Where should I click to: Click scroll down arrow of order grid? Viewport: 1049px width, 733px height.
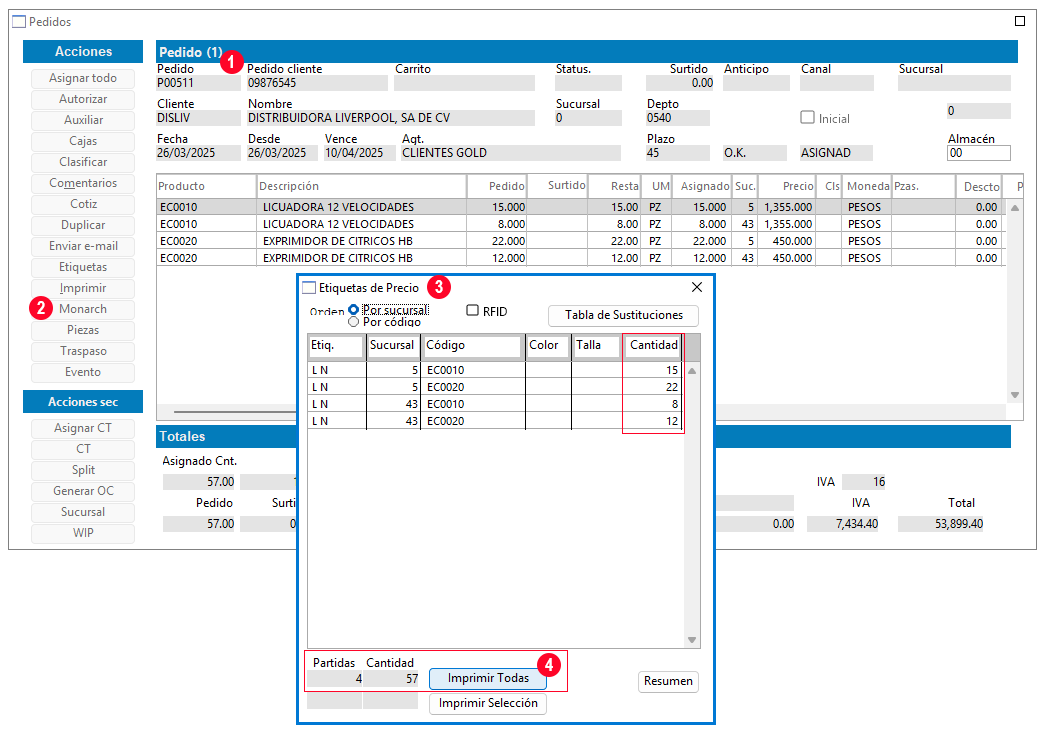1015,395
